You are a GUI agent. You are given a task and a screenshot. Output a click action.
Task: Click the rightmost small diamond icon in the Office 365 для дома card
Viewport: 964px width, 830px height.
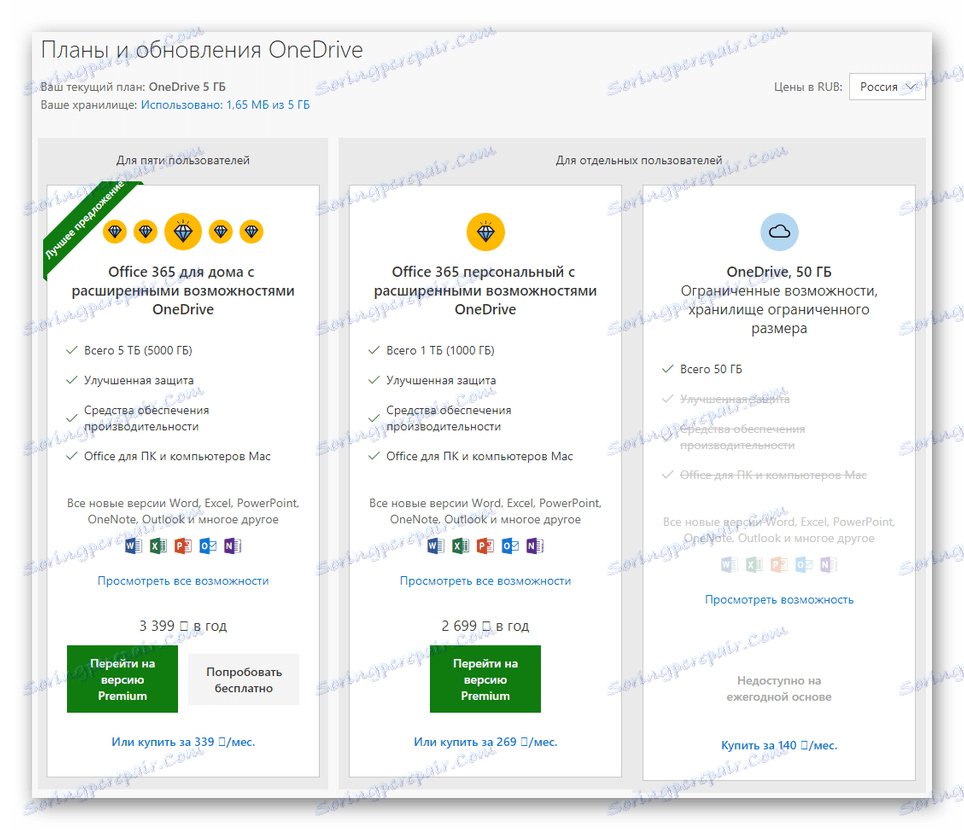tap(251, 232)
